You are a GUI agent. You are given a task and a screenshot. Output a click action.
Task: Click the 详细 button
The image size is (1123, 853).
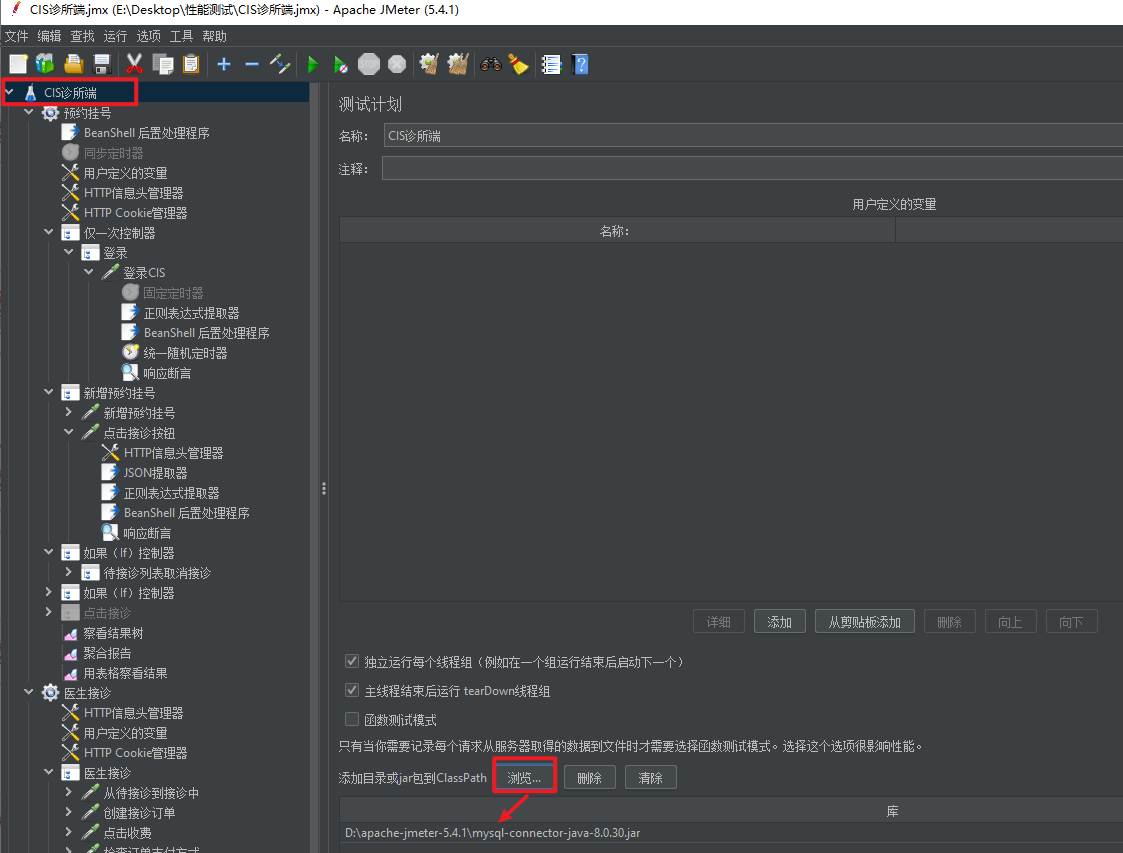718,622
